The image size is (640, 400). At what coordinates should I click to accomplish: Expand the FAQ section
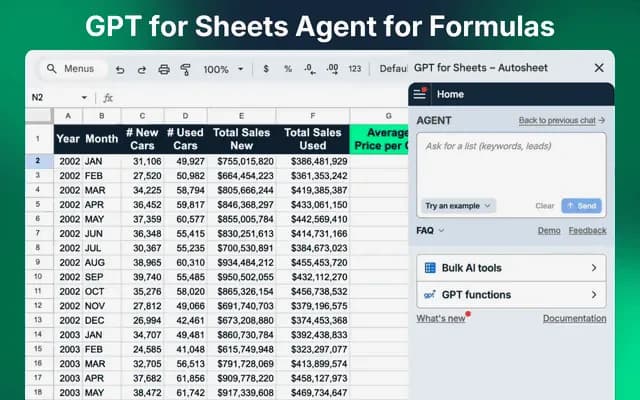coord(430,231)
